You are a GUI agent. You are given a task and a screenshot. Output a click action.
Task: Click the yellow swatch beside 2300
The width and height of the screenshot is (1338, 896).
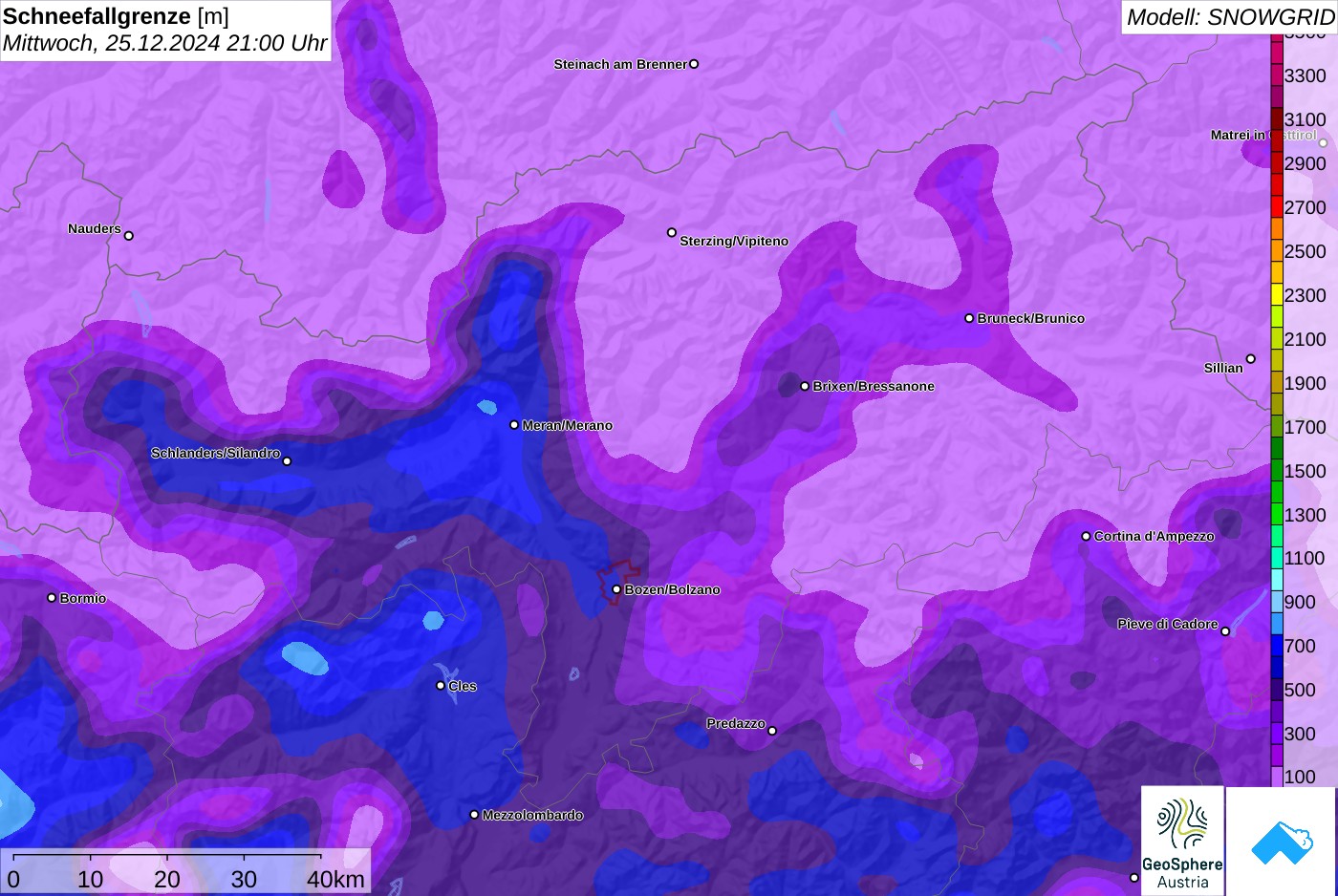point(1277,295)
